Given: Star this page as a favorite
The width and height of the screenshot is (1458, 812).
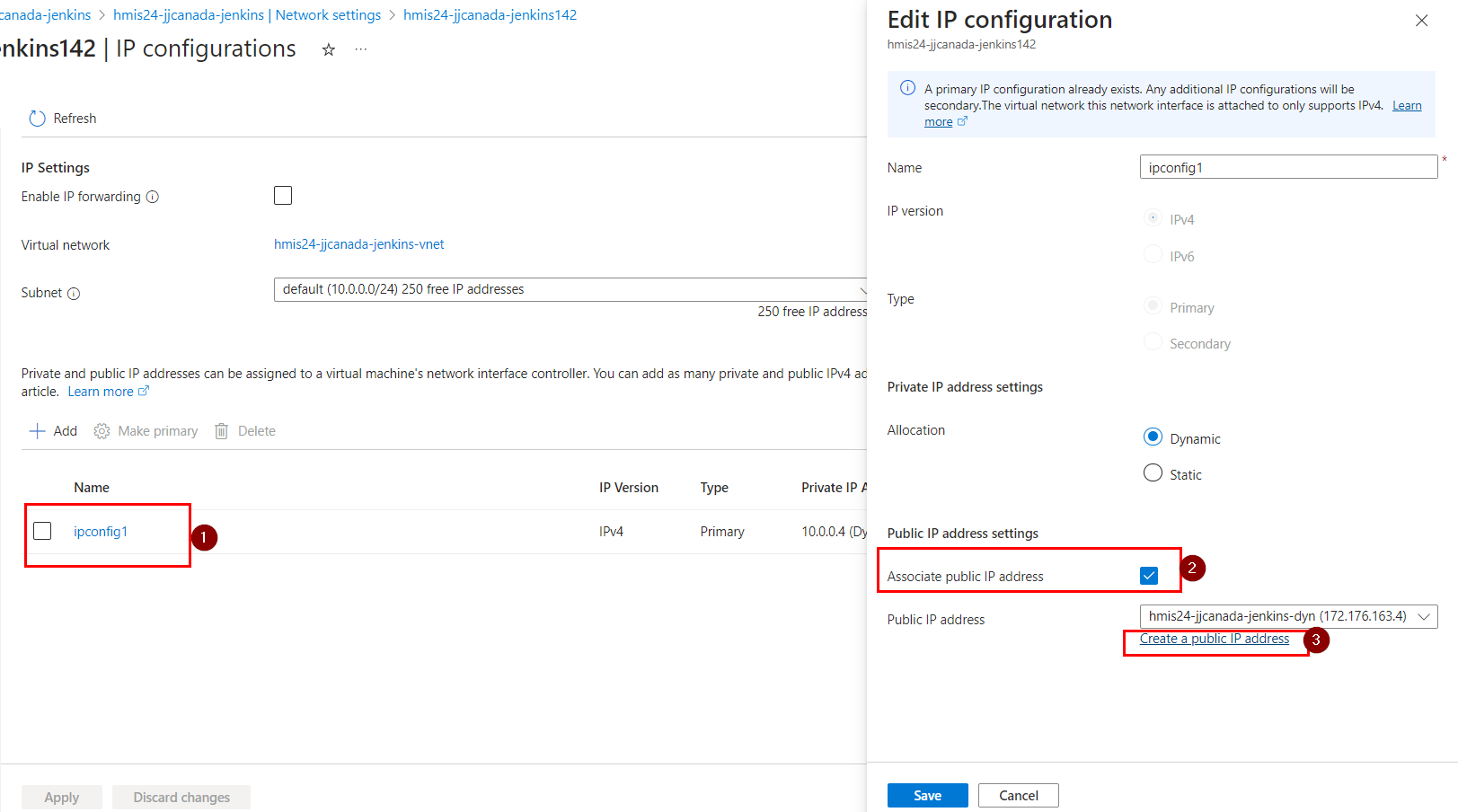Looking at the screenshot, I should coord(329,49).
